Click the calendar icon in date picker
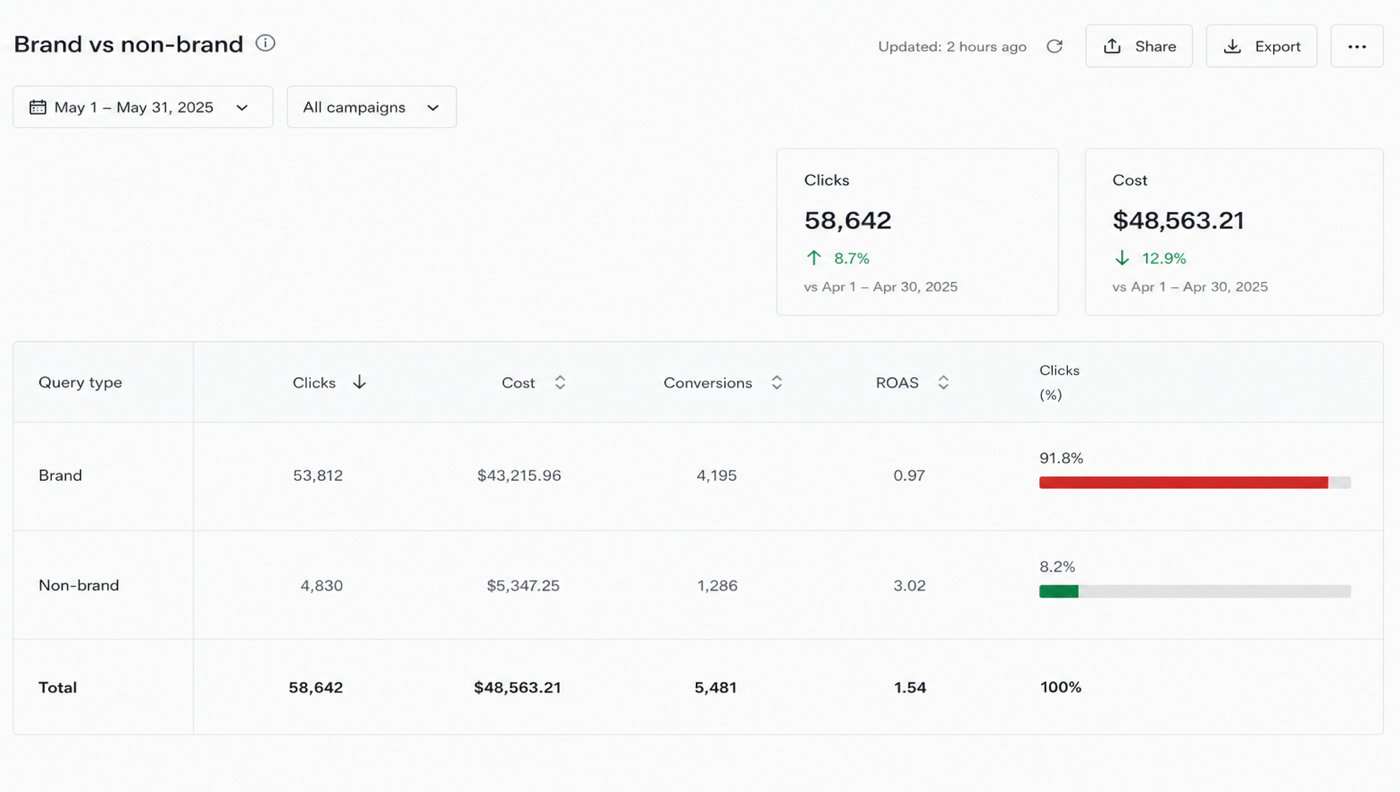 [38, 107]
